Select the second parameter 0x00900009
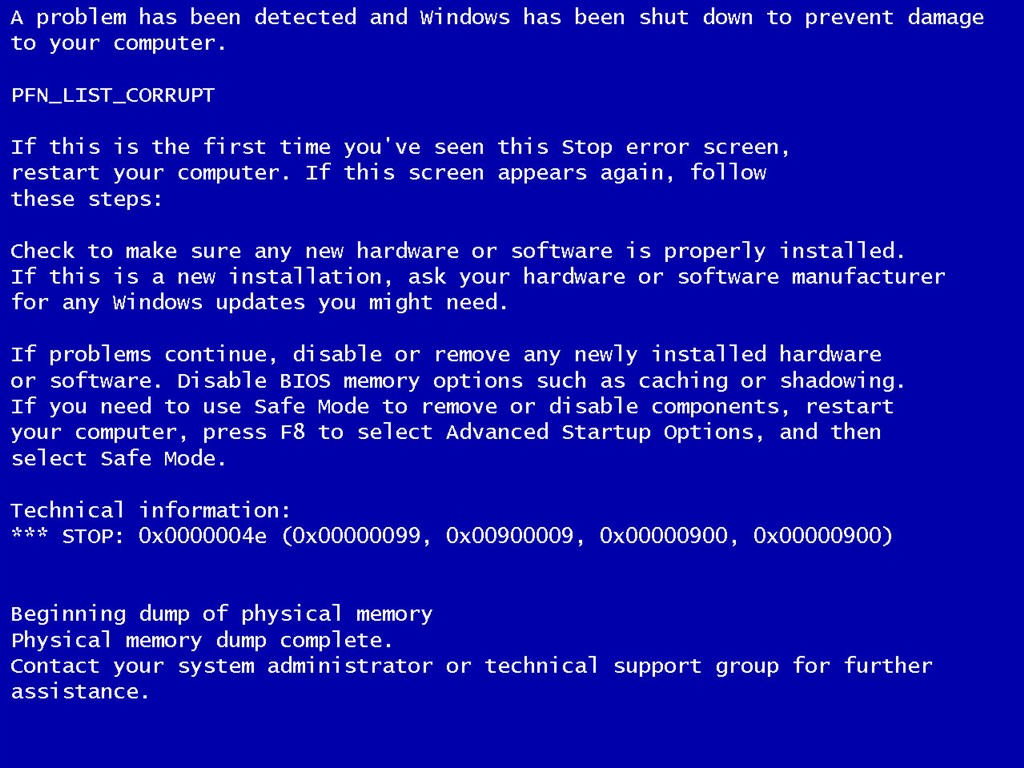This screenshot has height=768, width=1024. (509, 536)
